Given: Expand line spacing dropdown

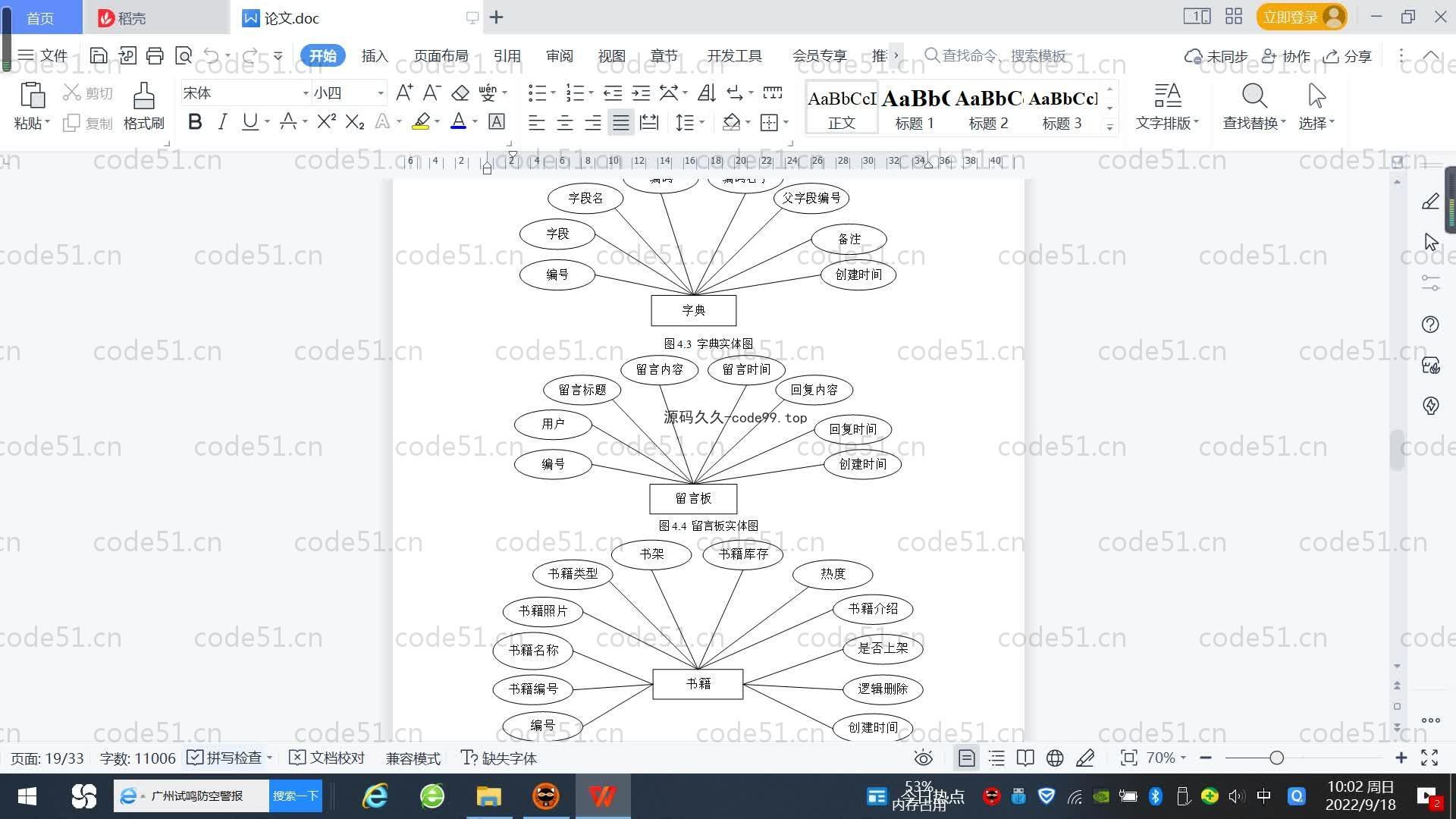Looking at the screenshot, I should 702,122.
